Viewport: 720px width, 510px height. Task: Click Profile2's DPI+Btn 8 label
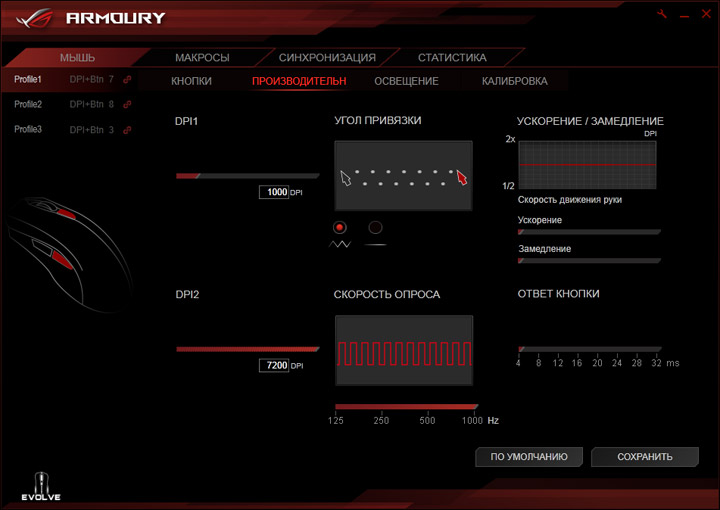pyautogui.click(x=91, y=105)
